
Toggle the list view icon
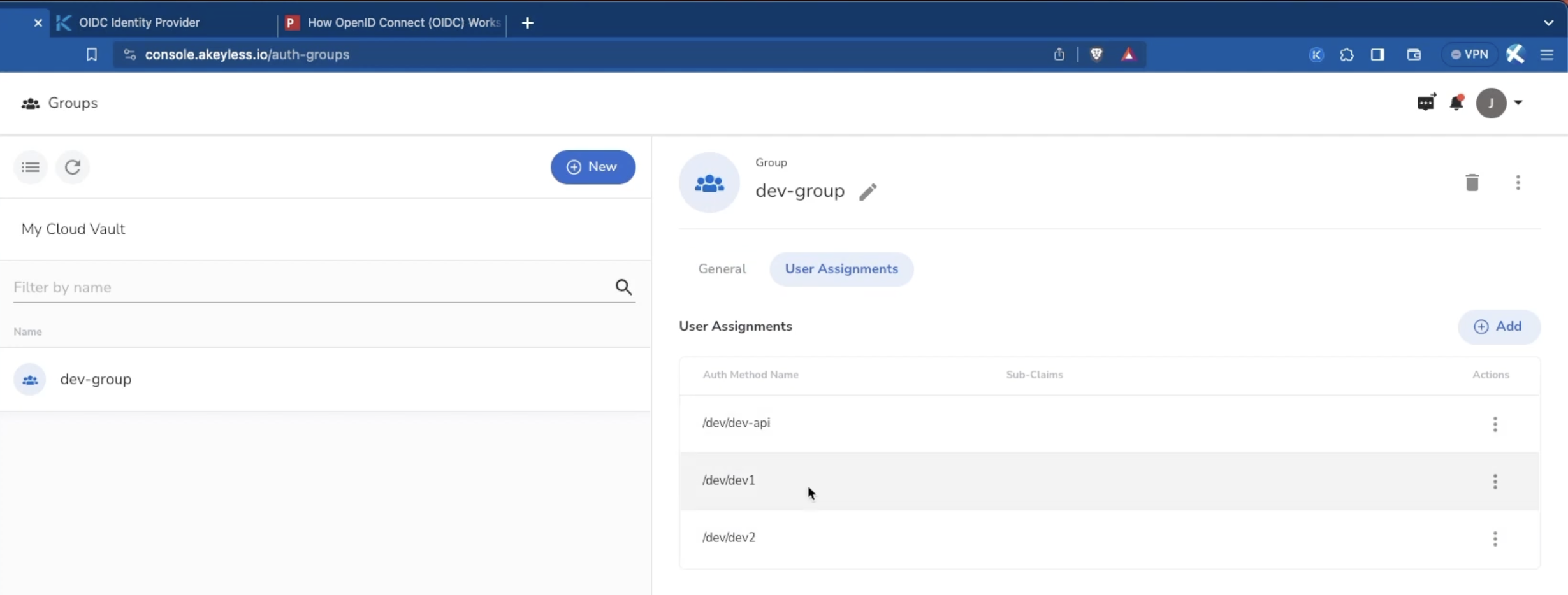pyautogui.click(x=30, y=167)
